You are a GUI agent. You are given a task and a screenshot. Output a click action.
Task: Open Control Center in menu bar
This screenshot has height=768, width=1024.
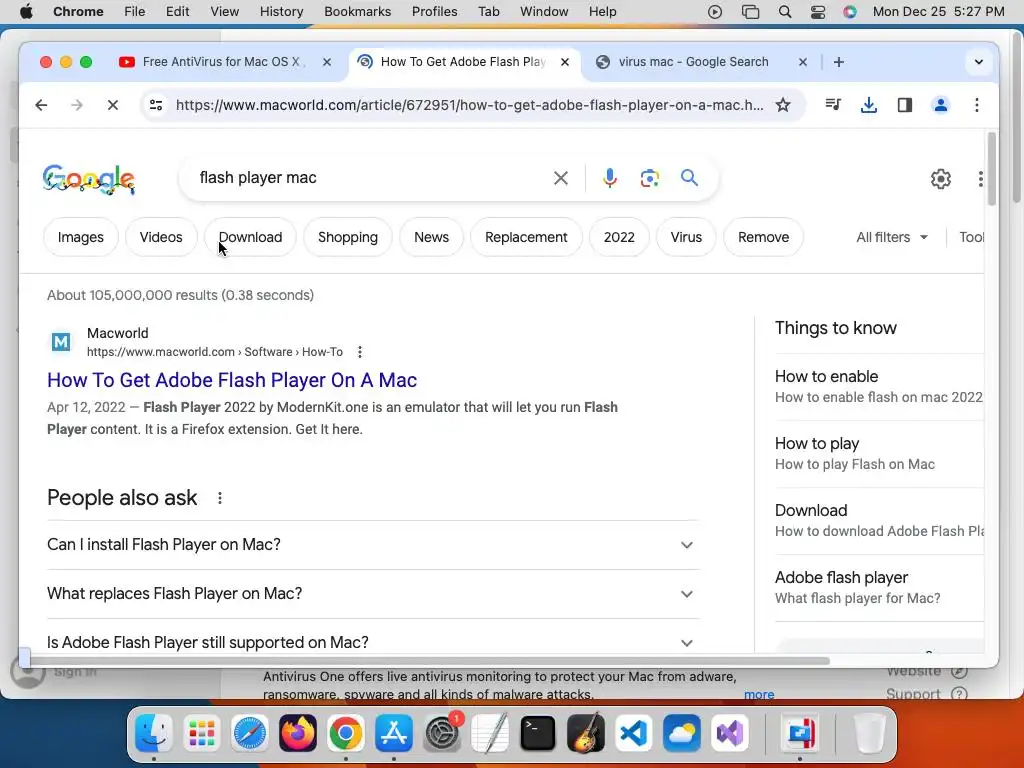coord(818,12)
